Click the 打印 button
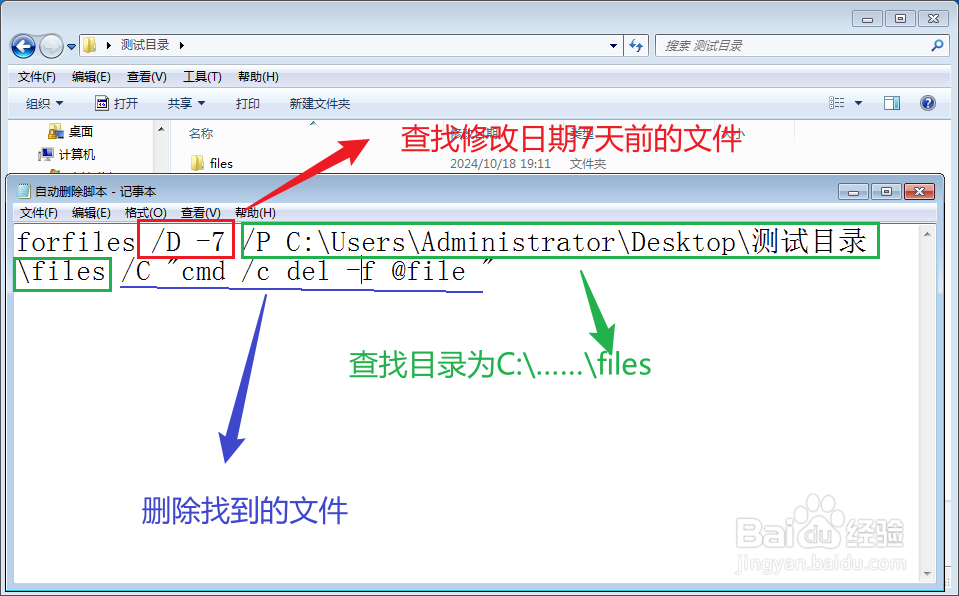959x596 pixels. 247,102
